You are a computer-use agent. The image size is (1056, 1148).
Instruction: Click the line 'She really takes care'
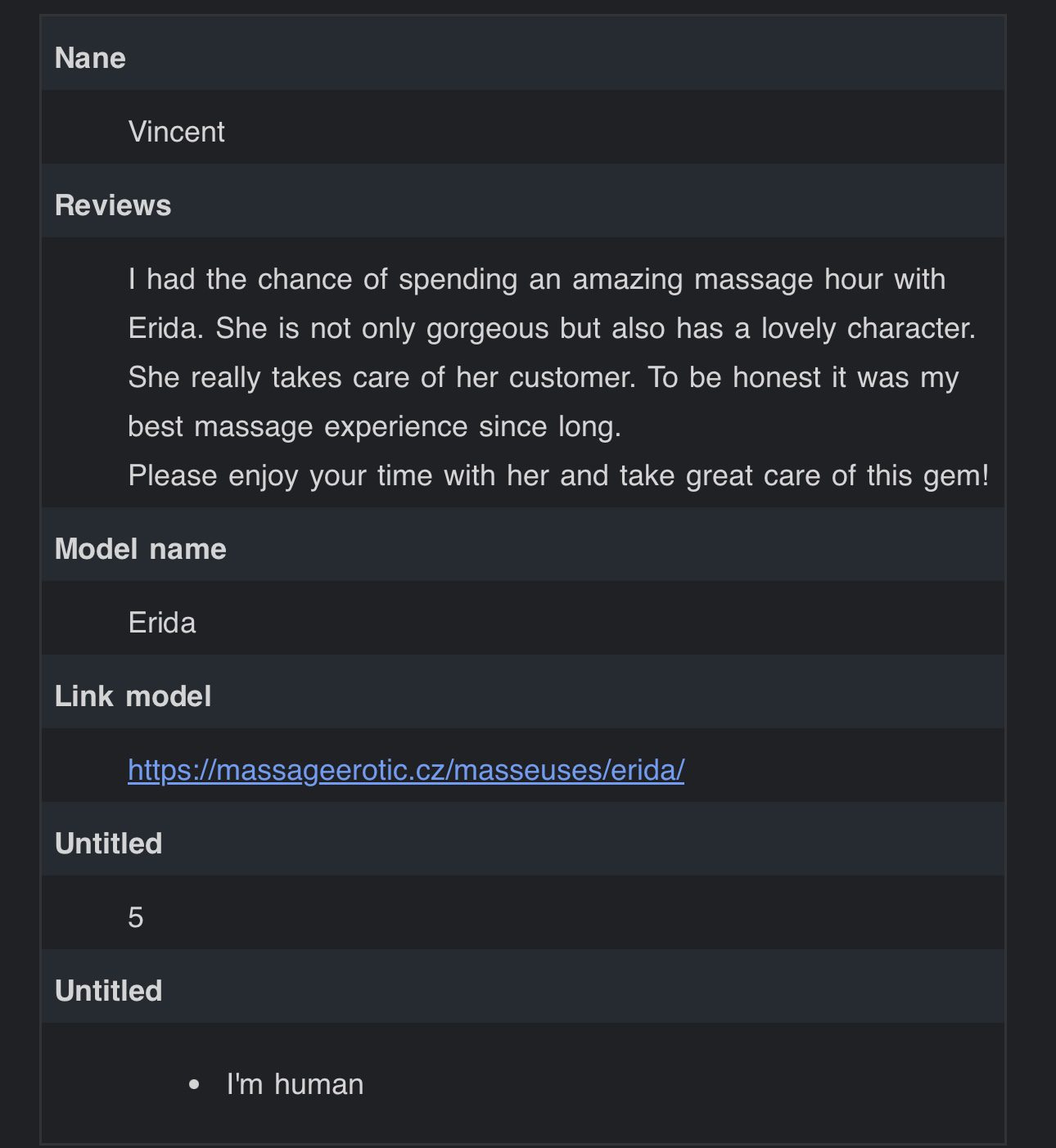pos(544,377)
